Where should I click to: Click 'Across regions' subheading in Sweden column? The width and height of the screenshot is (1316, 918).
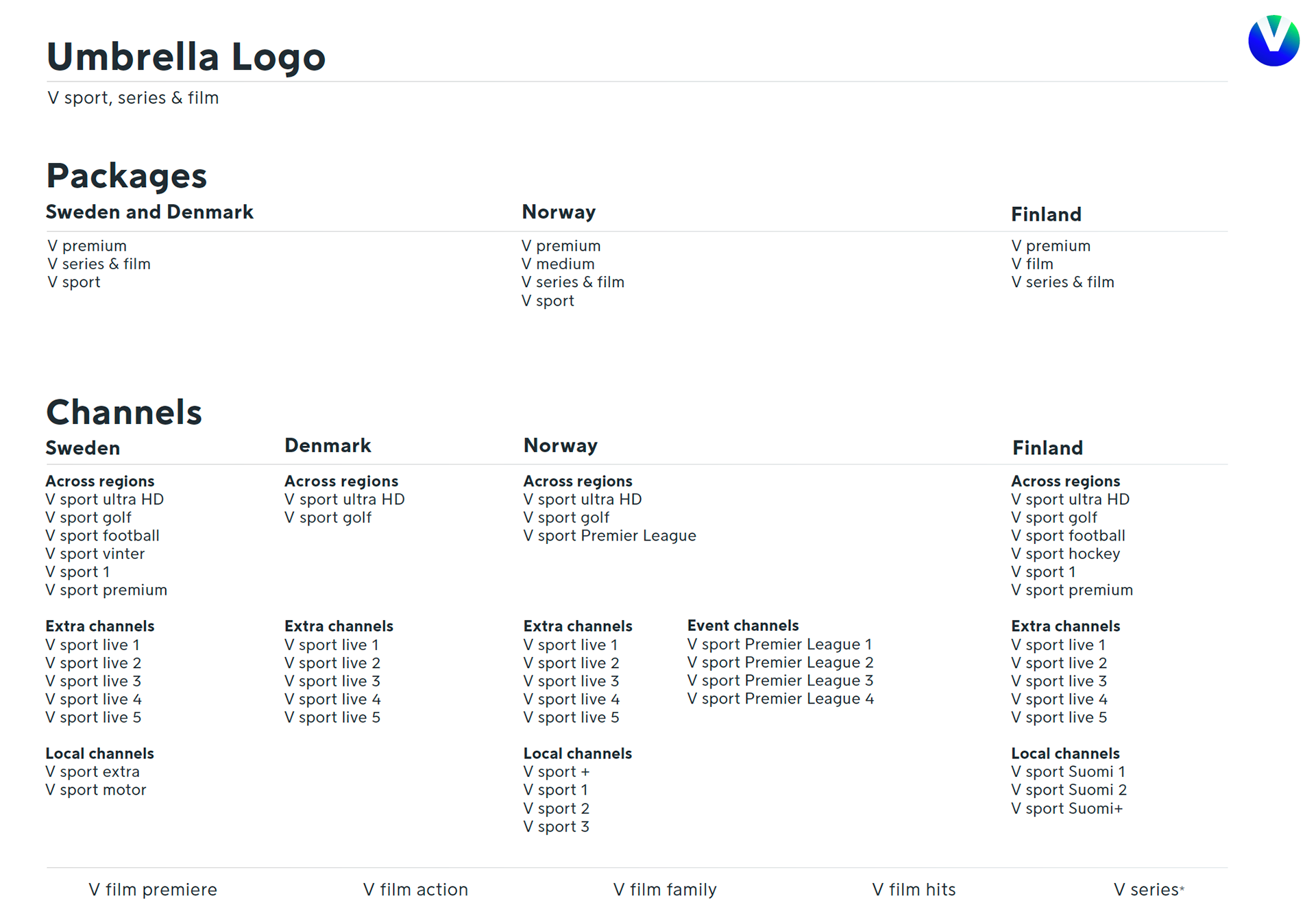(100, 481)
